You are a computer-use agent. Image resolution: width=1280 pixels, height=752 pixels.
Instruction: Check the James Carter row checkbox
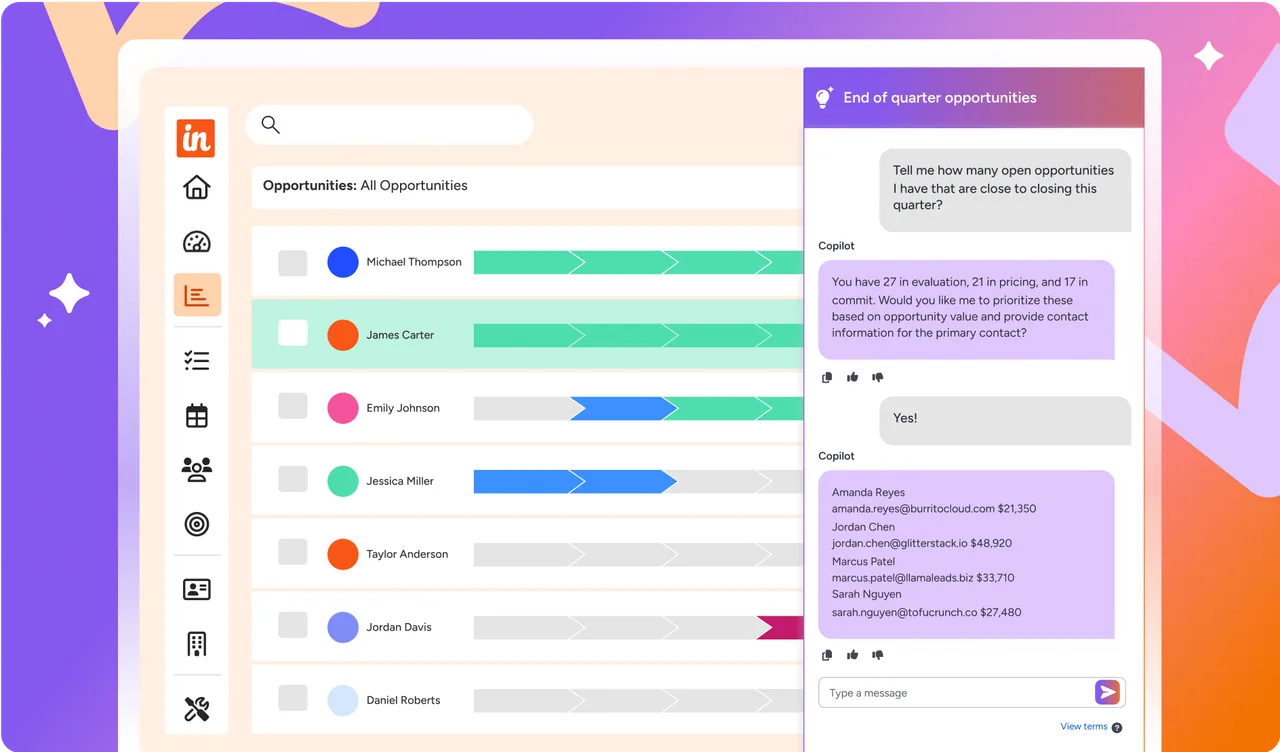(293, 333)
